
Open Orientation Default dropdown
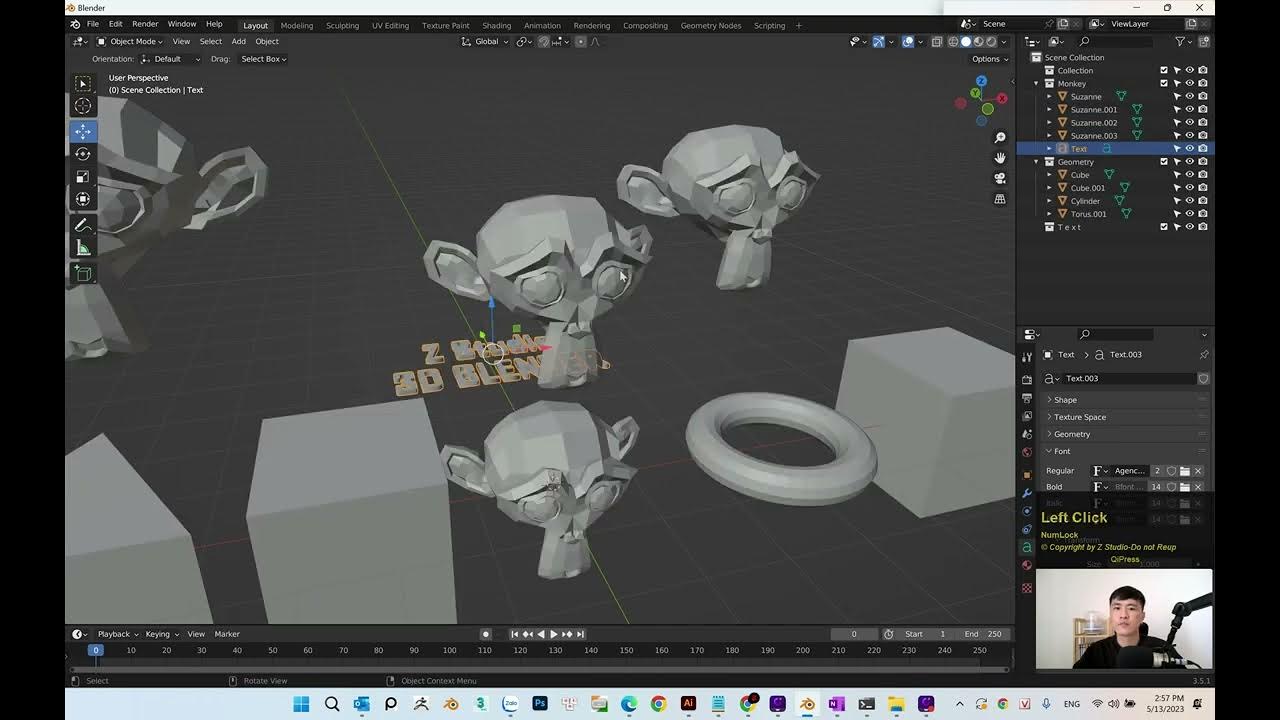[170, 59]
